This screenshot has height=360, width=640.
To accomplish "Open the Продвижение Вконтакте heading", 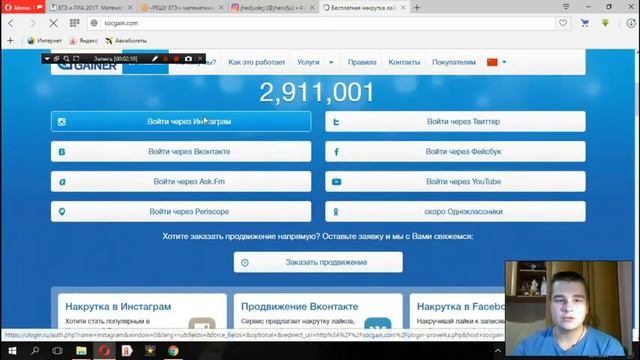I will [x=299, y=306].
